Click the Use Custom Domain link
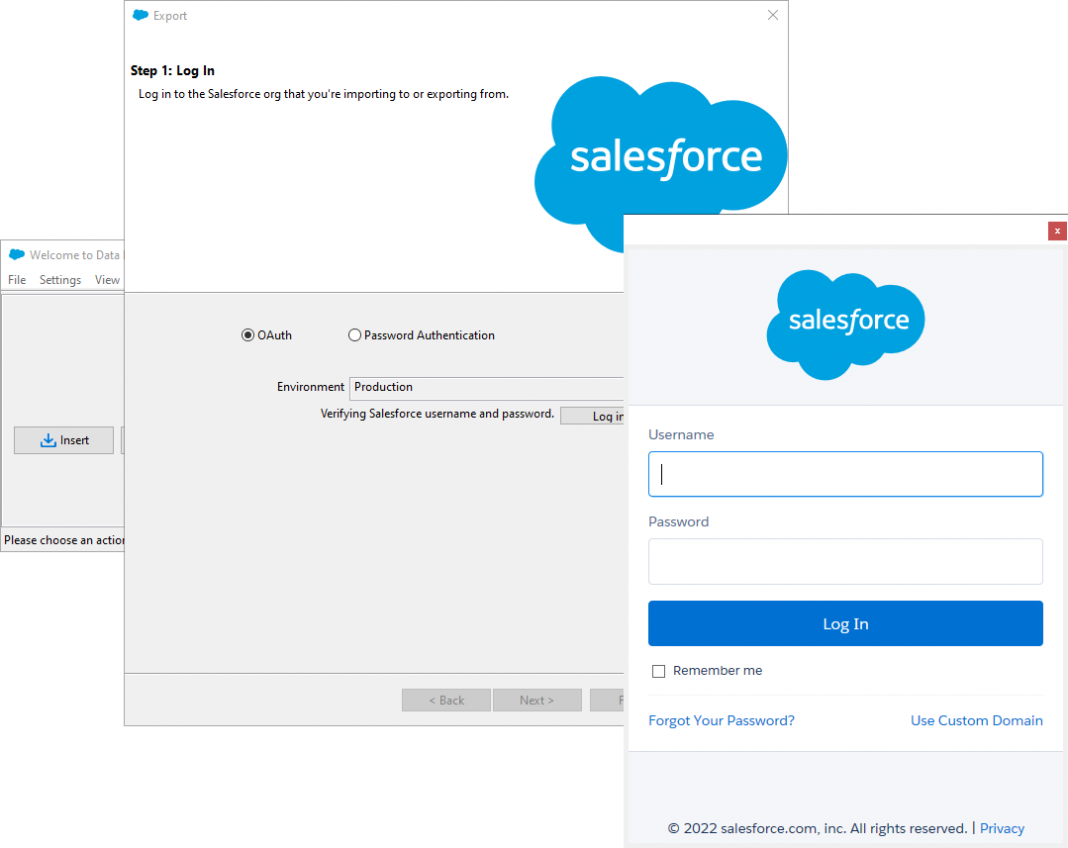This screenshot has height=848, width=1068. pyautogui.click(x=976, y=721)
